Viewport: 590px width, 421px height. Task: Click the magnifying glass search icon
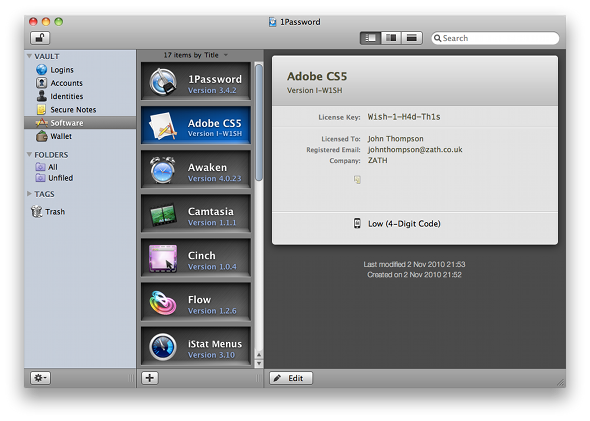pyautogui.click(x=437, y=38)
